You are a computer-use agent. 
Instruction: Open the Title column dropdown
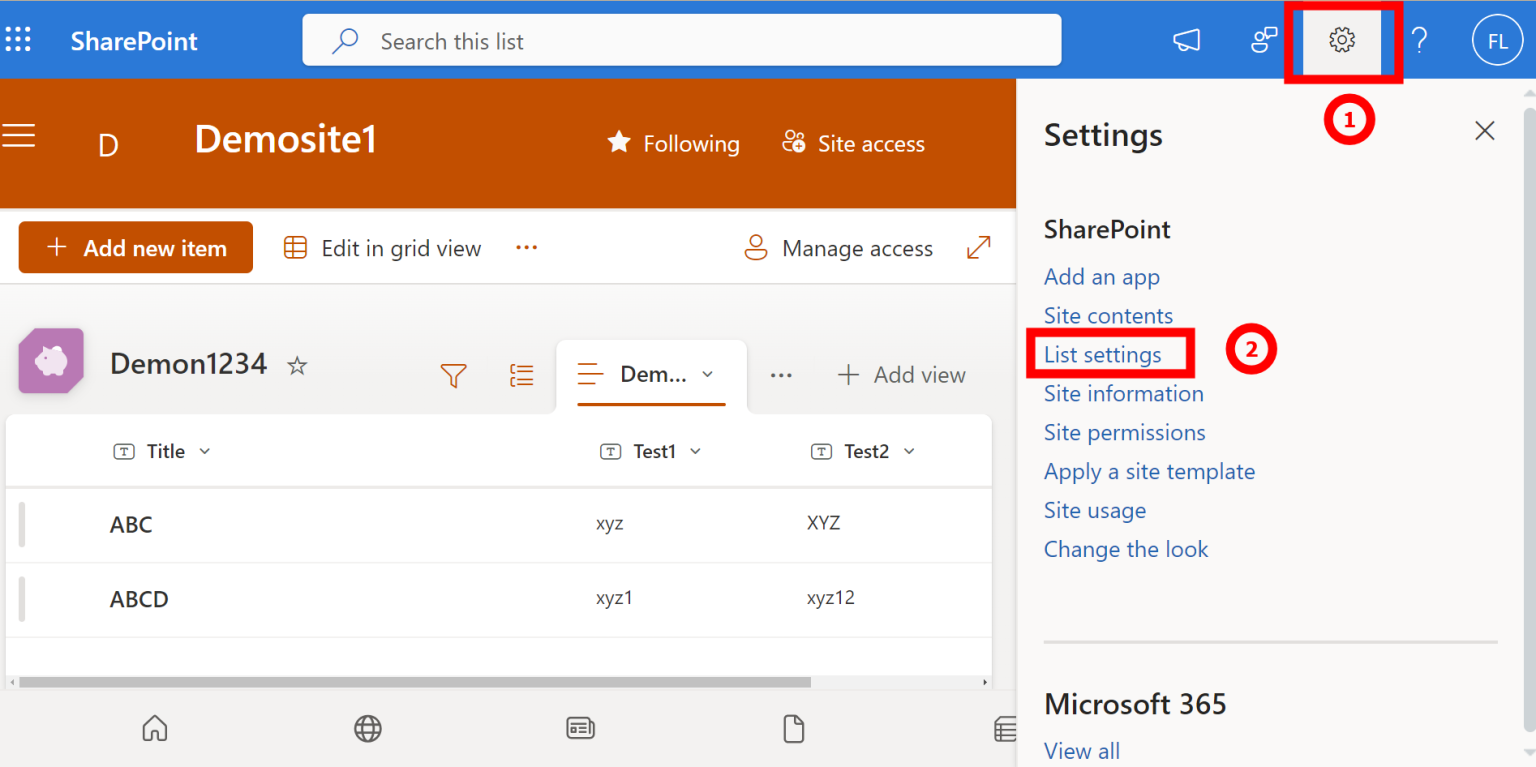[x=203, y=451]
